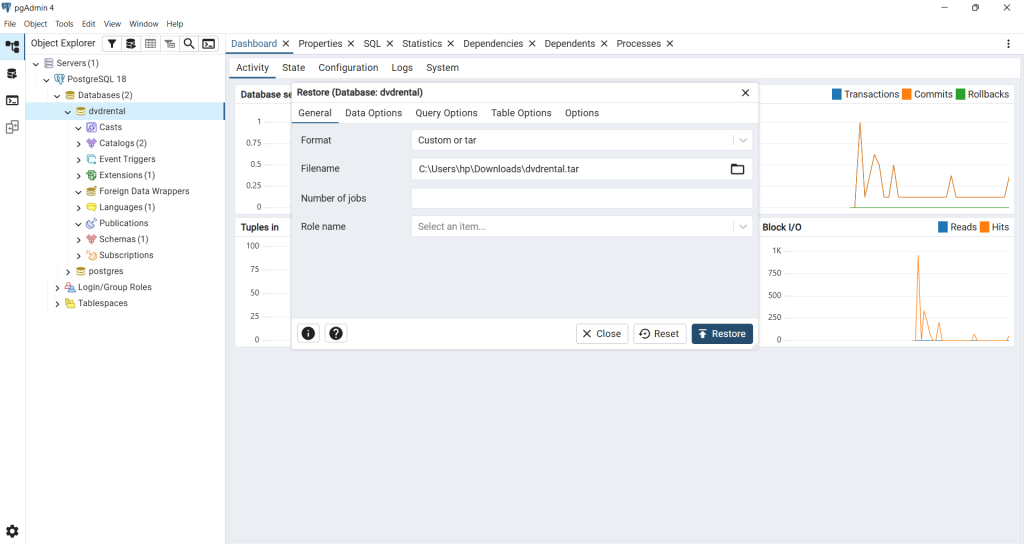Select Foreign Data Wrappers tree item

(x=144, y=191)
